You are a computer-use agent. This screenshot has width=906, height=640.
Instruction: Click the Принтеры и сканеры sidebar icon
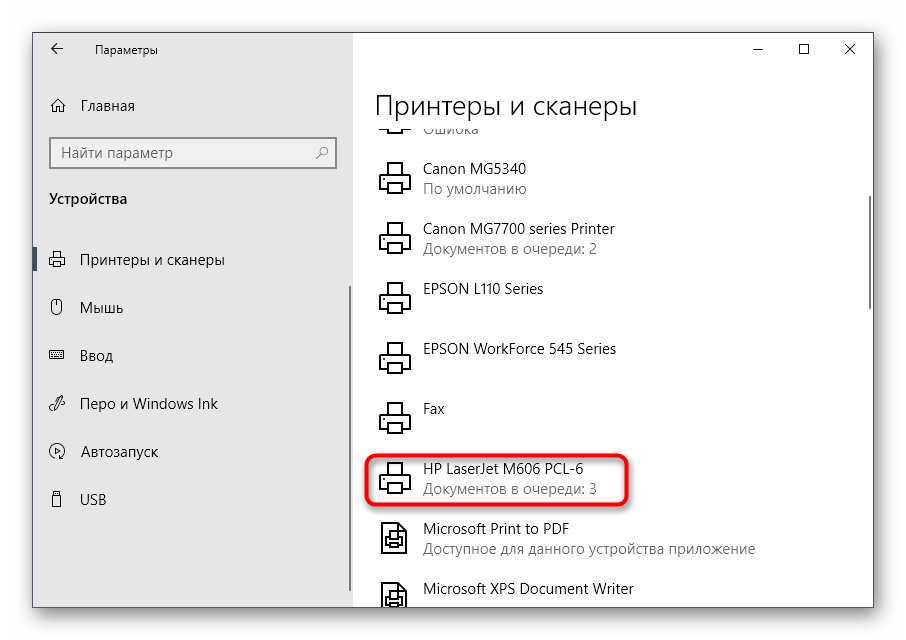point(57,259)
